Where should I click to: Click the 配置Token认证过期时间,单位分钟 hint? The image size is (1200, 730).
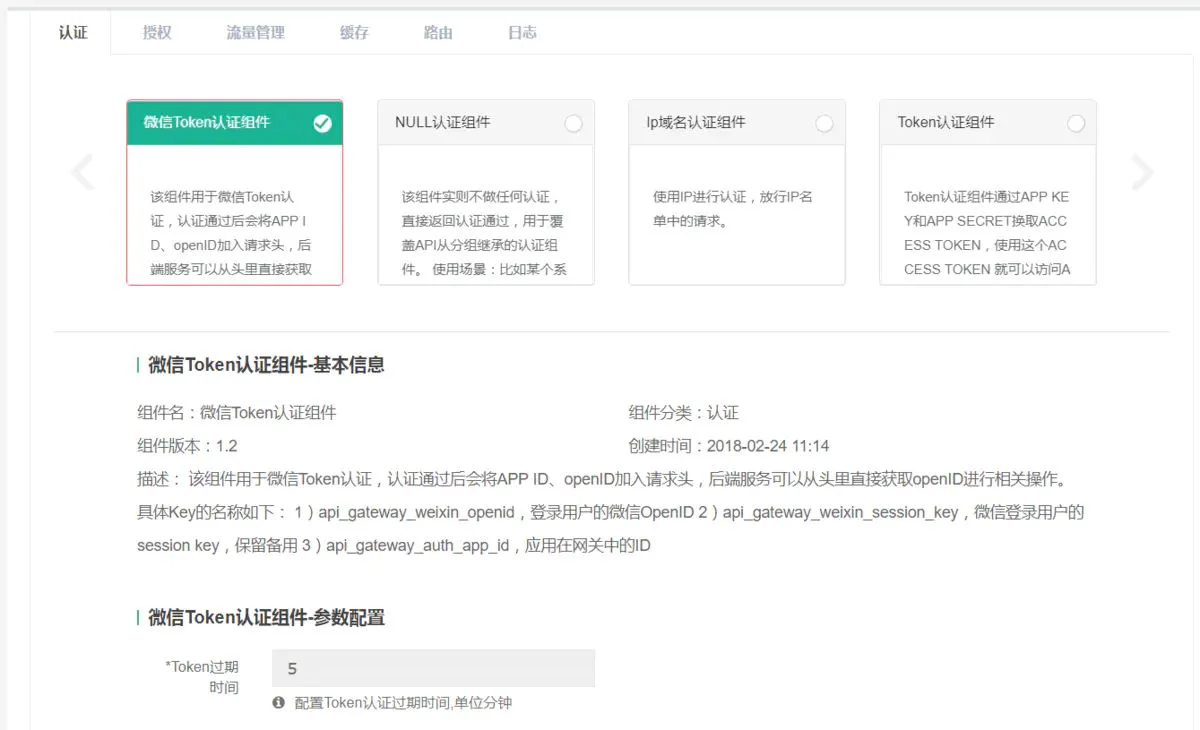(403, 703)
